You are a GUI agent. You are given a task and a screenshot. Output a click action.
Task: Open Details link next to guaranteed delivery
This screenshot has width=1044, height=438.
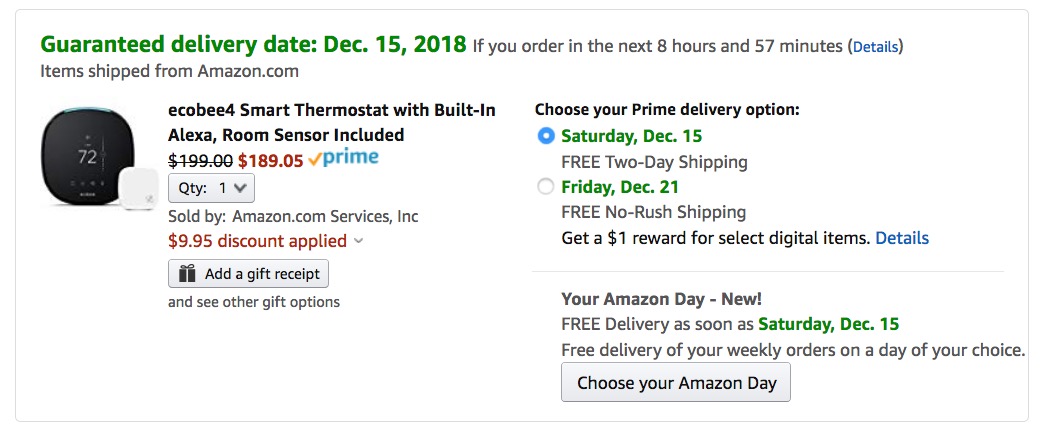(x=876, y=47)
